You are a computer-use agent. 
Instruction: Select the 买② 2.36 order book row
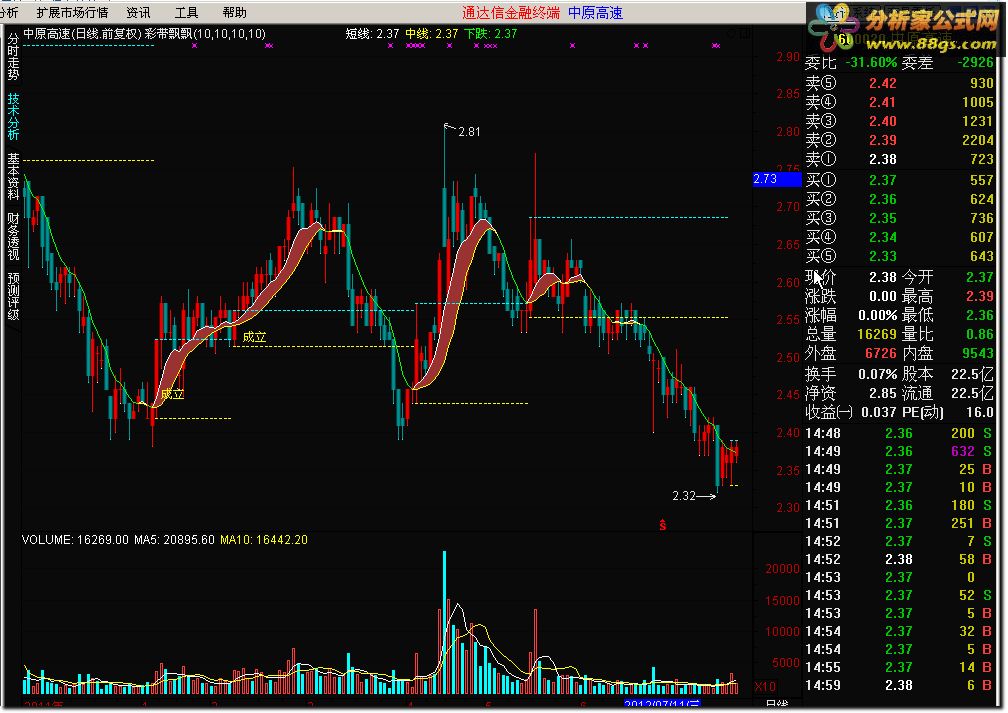pyautogui.click(x=899, y=199)
